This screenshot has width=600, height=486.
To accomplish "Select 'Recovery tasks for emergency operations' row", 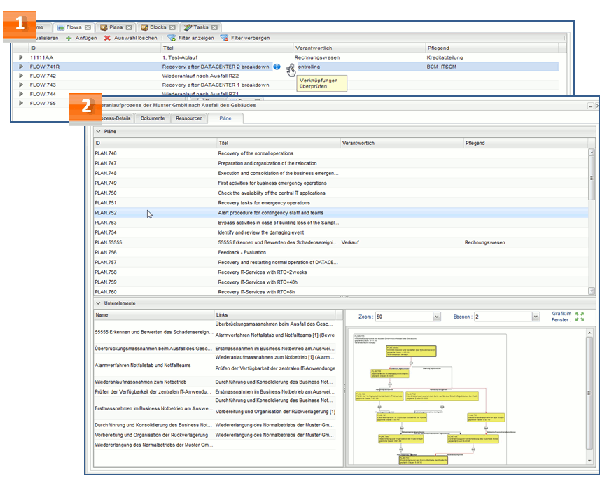I will click(341, 203).
